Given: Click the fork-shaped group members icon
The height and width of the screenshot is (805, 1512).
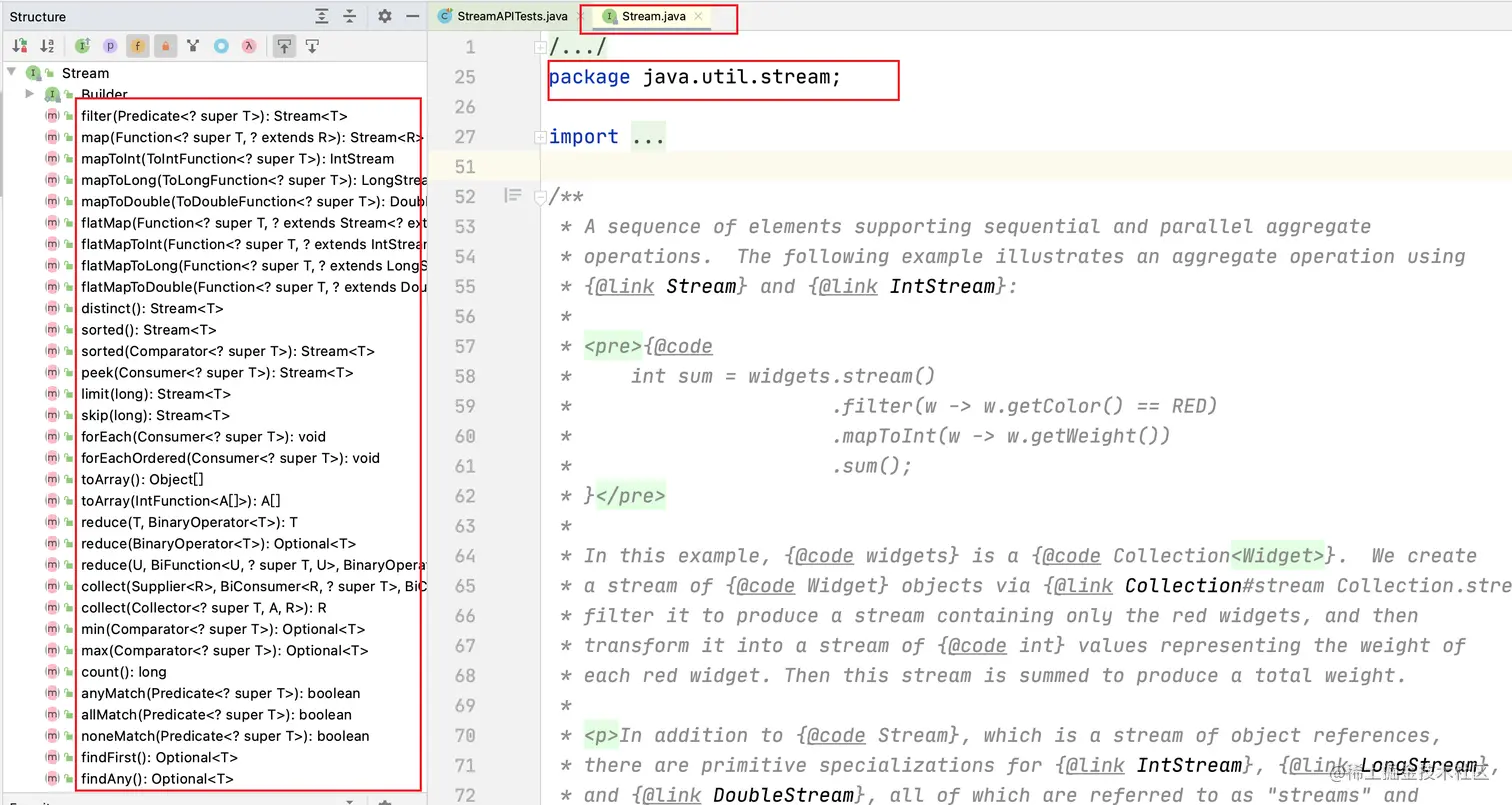Looking at the screenshot, I should click(x=193, y=46).
